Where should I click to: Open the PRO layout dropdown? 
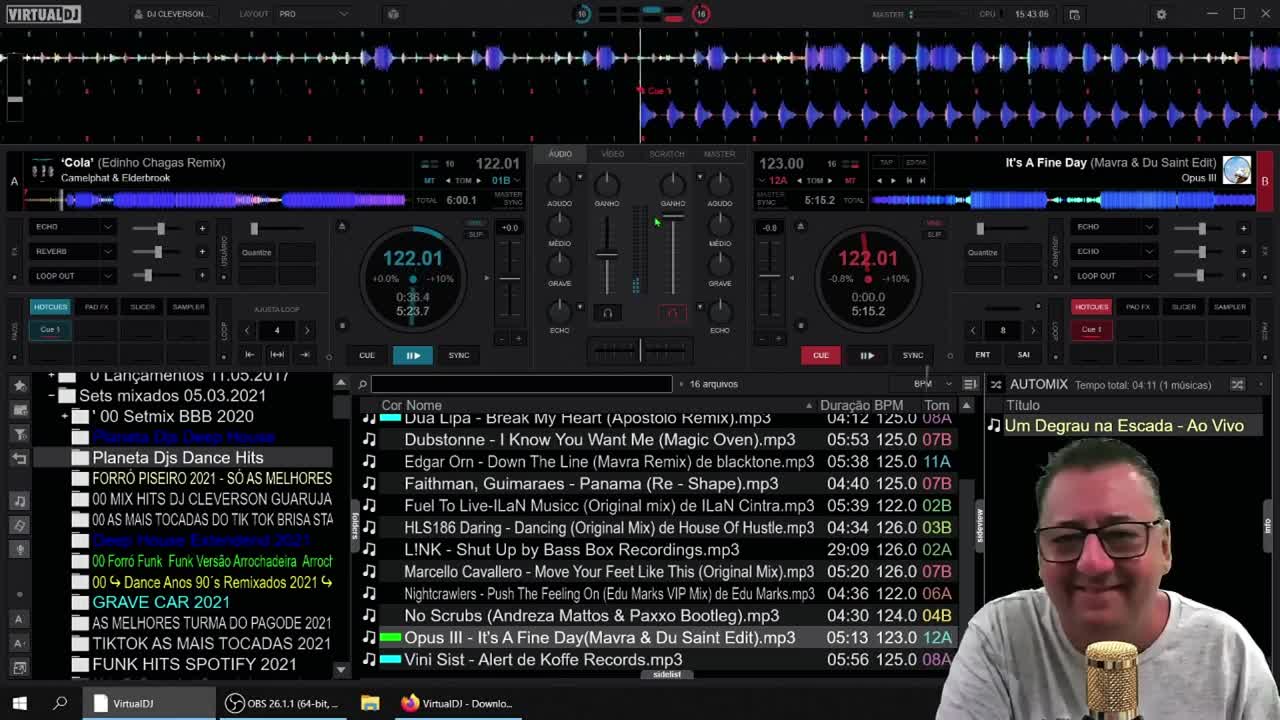[313, 14]
